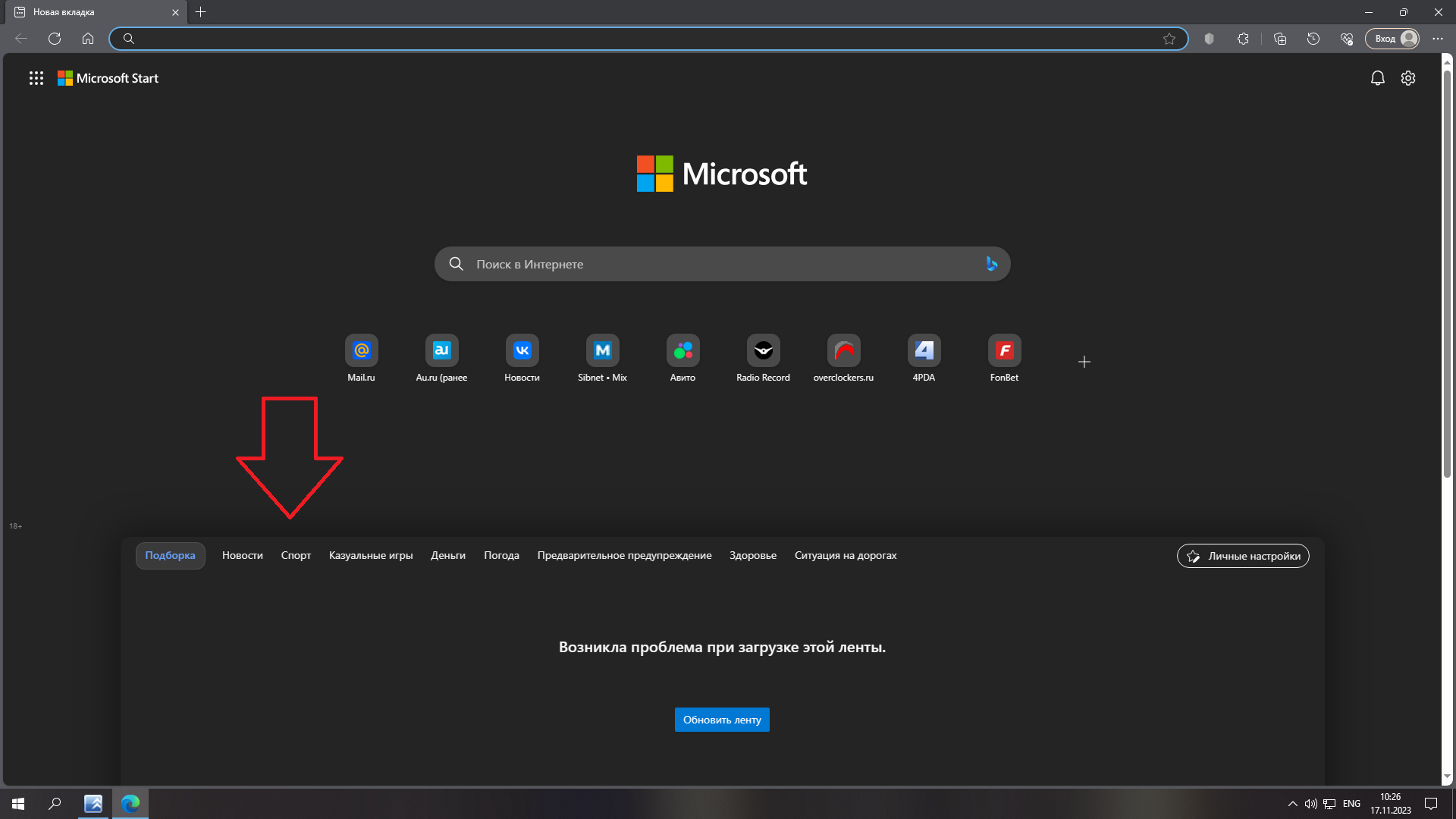
Task: Open the 4PDA quick link tile
Action: tap(923, 351)
